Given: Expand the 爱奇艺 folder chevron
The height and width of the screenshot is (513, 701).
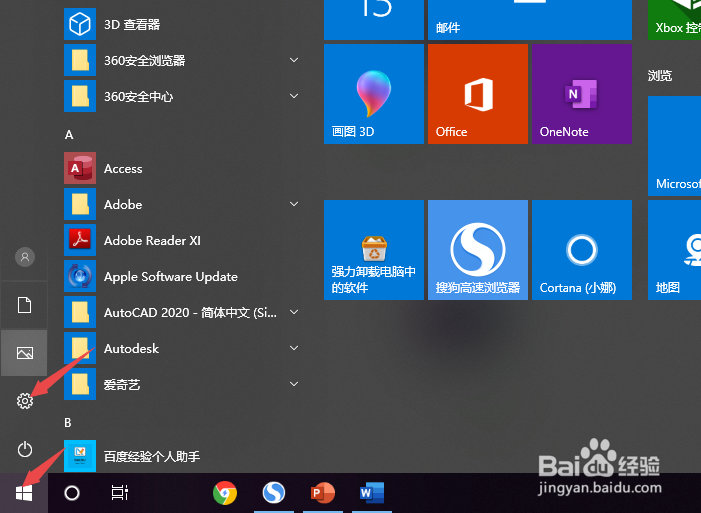Looking at the screenshot, I should click(x=294, y=384).
